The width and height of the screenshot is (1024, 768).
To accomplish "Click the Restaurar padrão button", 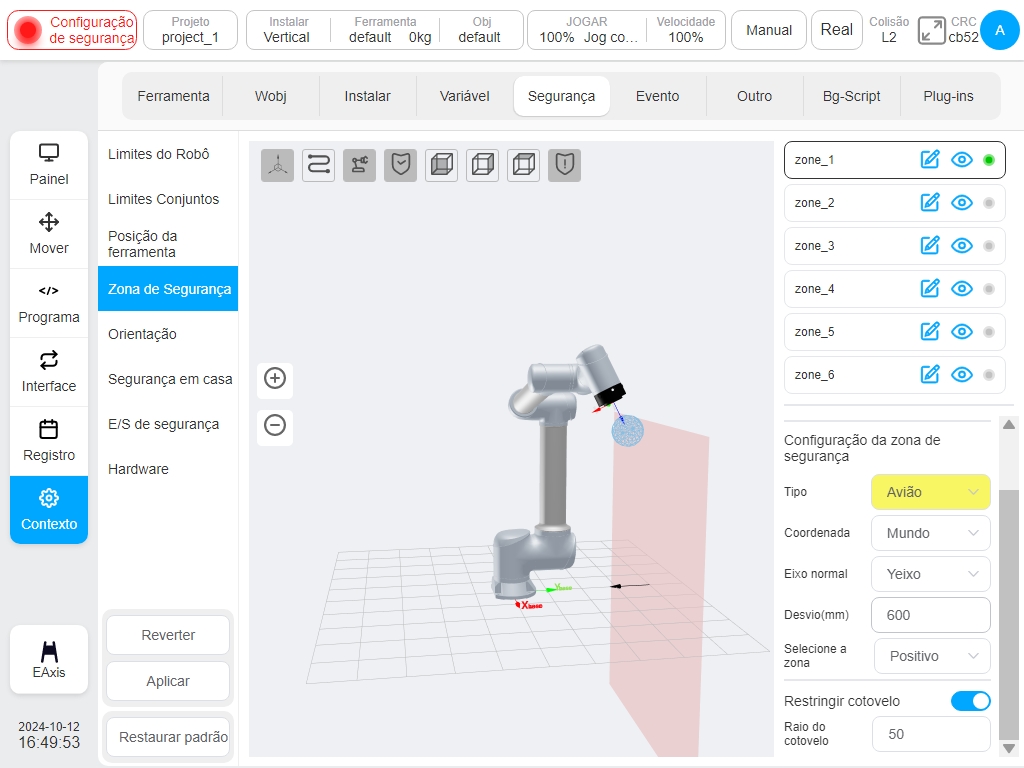I will [x=173, y=737].
